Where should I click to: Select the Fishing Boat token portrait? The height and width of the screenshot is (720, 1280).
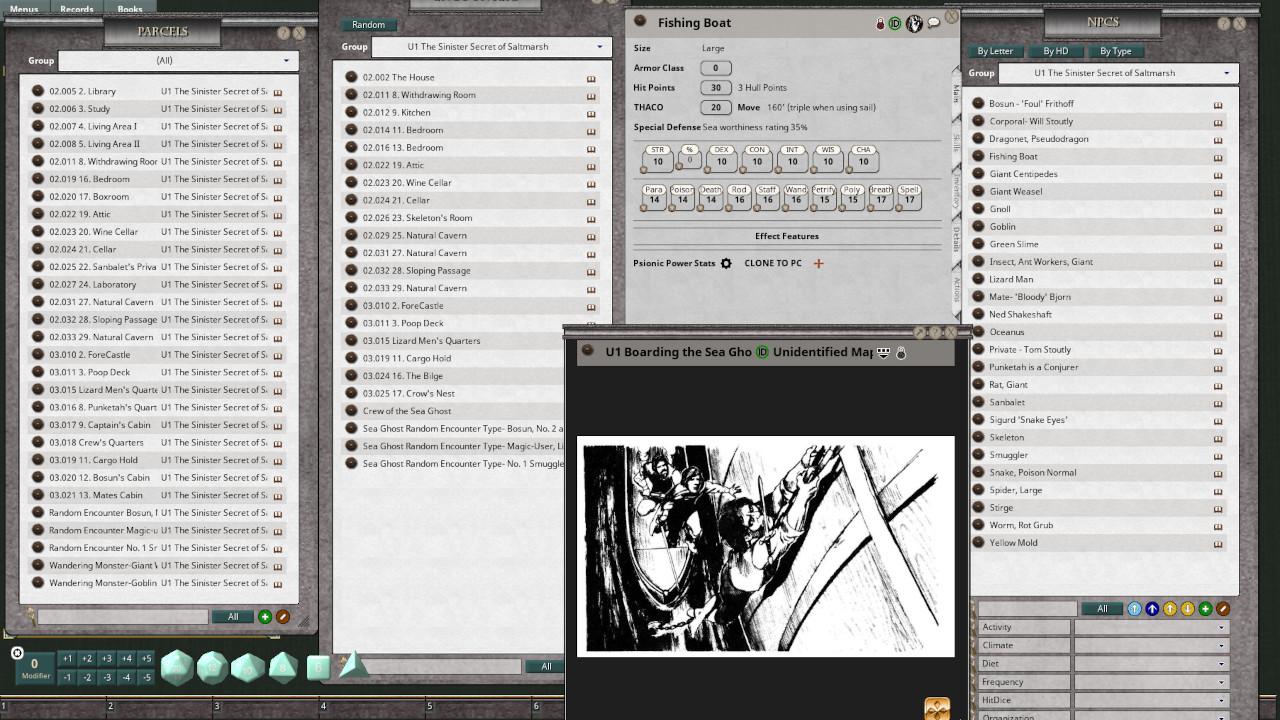coord(914,23)
